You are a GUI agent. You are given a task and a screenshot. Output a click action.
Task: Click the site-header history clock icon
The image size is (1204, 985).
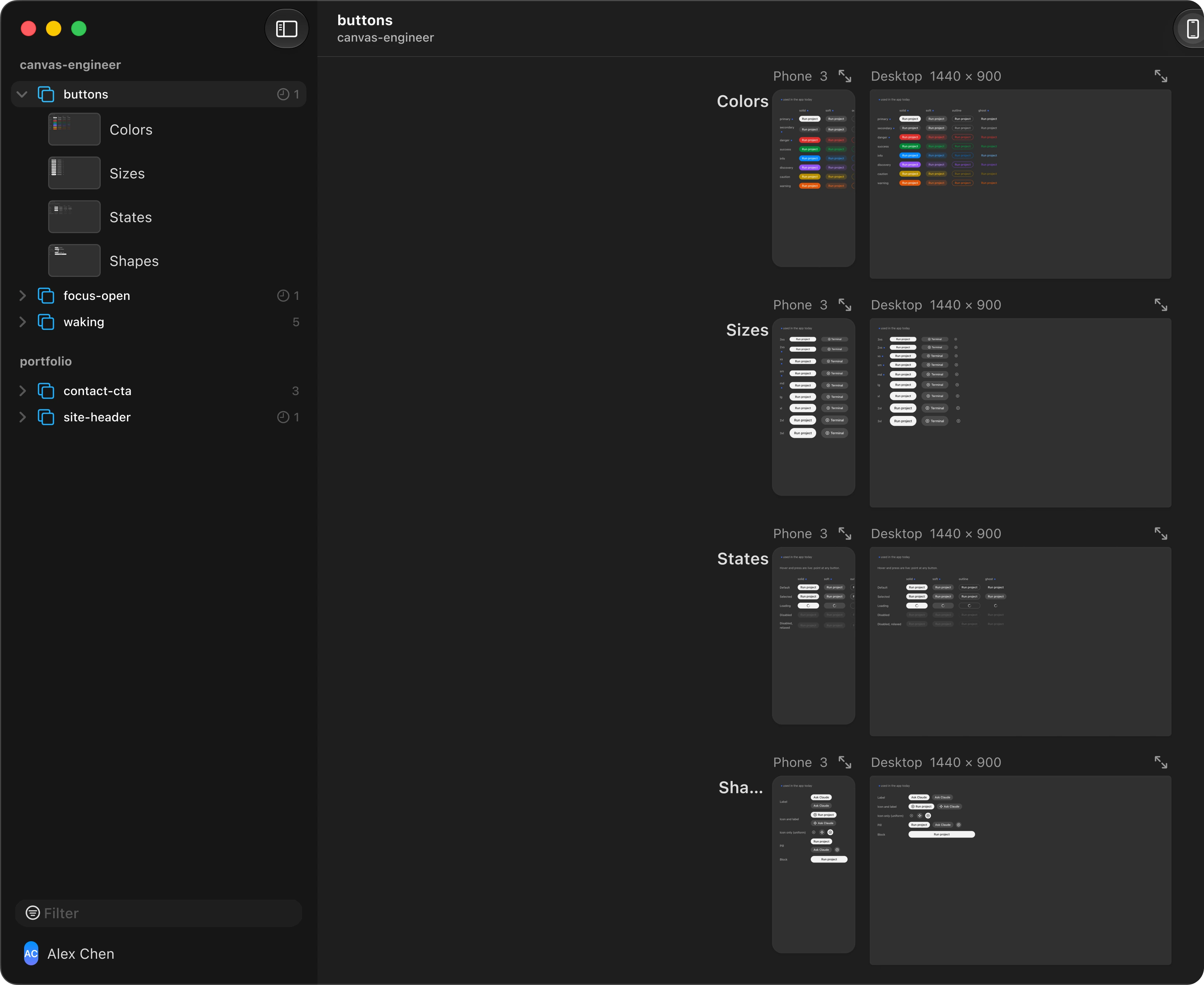click(283, 417)
